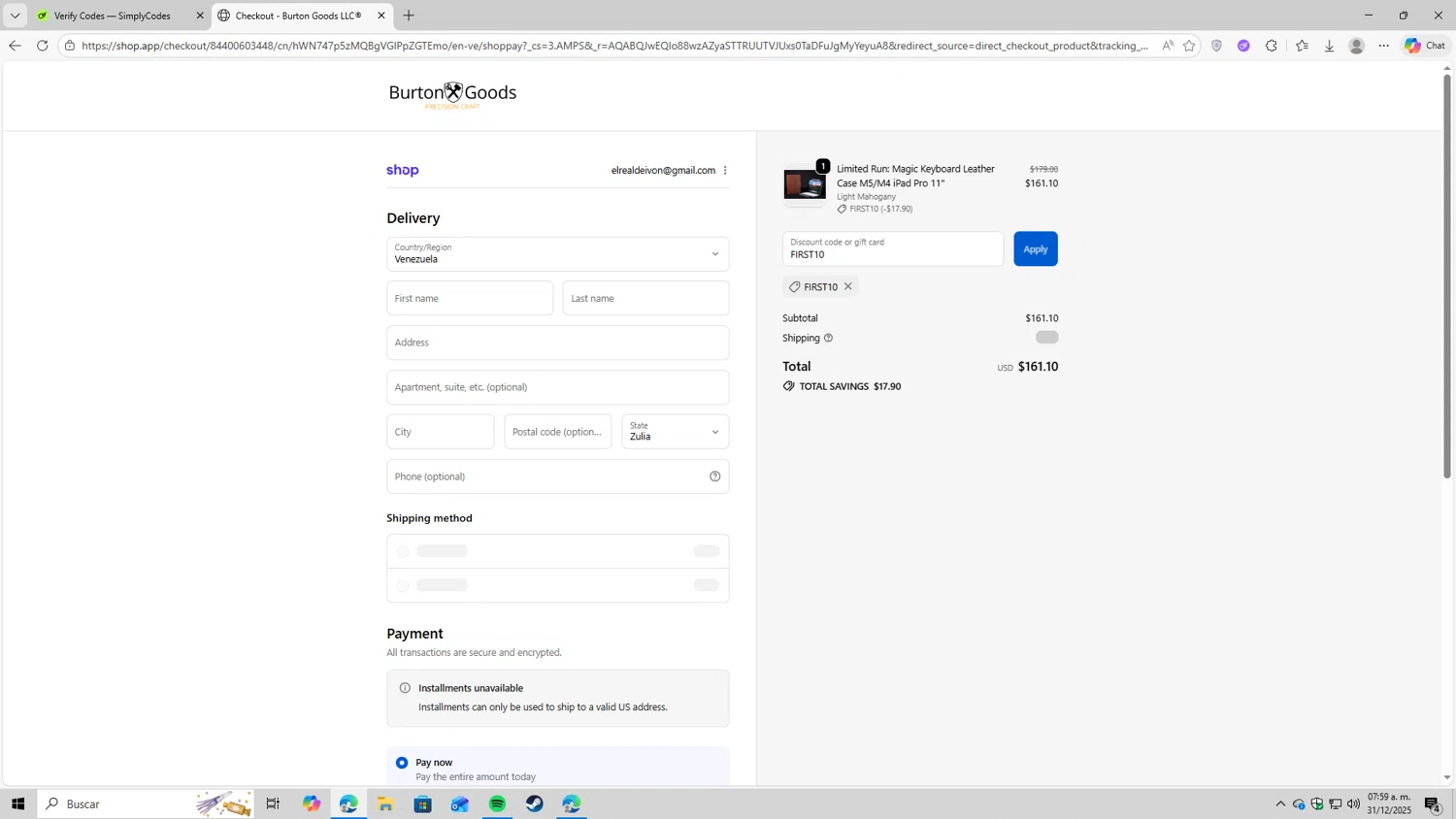Open the tracking prevention shield icon

pyautogui.click(x=1216, y=46)
